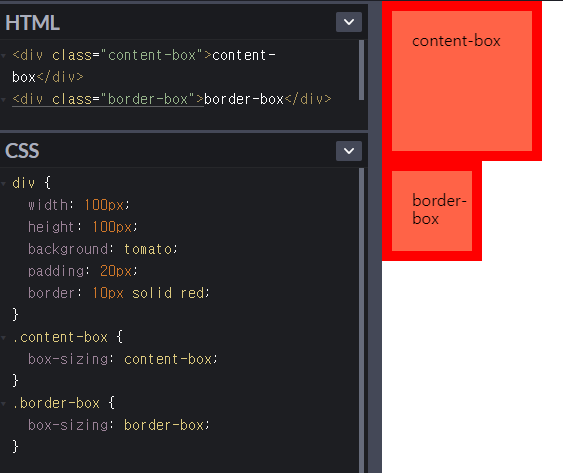Click the .content-box selector in CSS
The width and height of the screenshot is (563, 473).
point(60,337)
